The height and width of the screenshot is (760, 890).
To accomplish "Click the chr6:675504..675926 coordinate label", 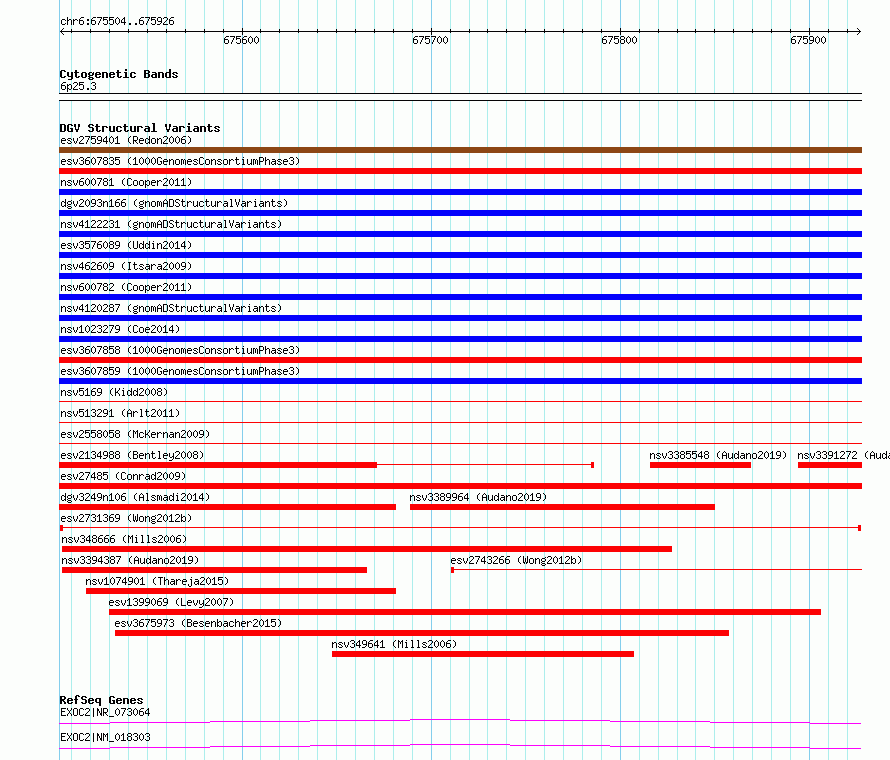I will (117, 21).
